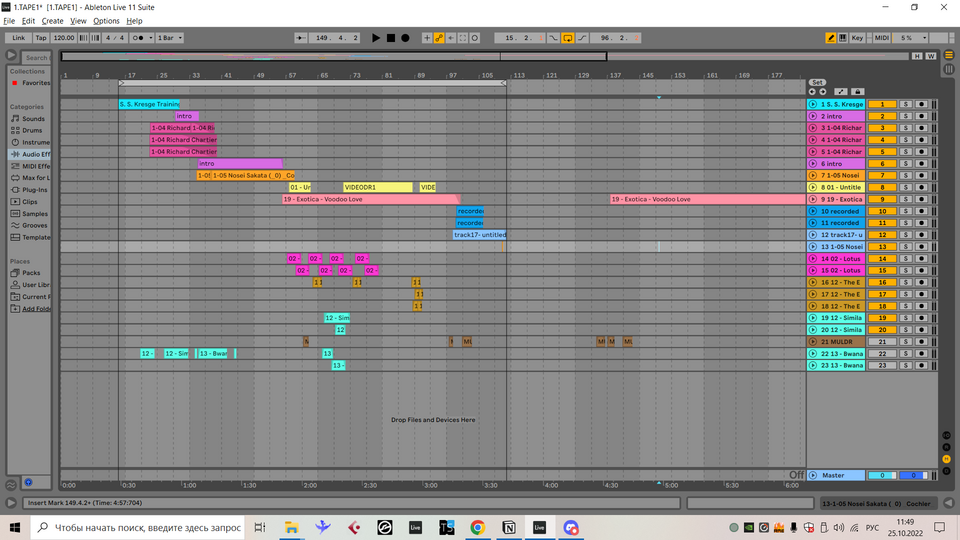Solo track 3 1-04 Richar
960x540 pixels.
905,128
